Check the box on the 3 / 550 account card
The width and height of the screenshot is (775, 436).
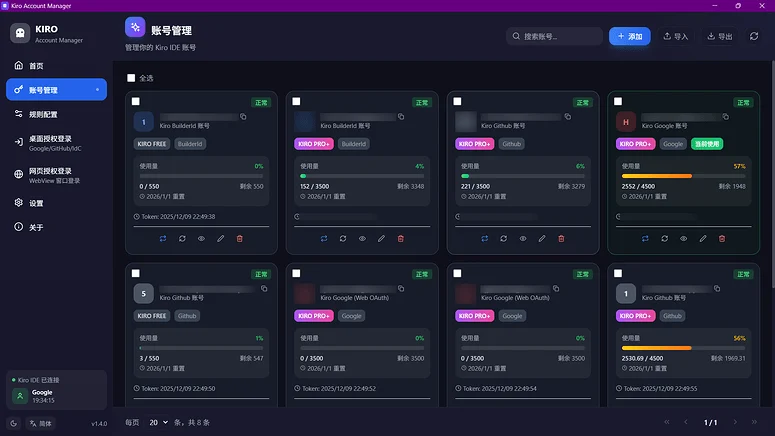coord(135,273)
